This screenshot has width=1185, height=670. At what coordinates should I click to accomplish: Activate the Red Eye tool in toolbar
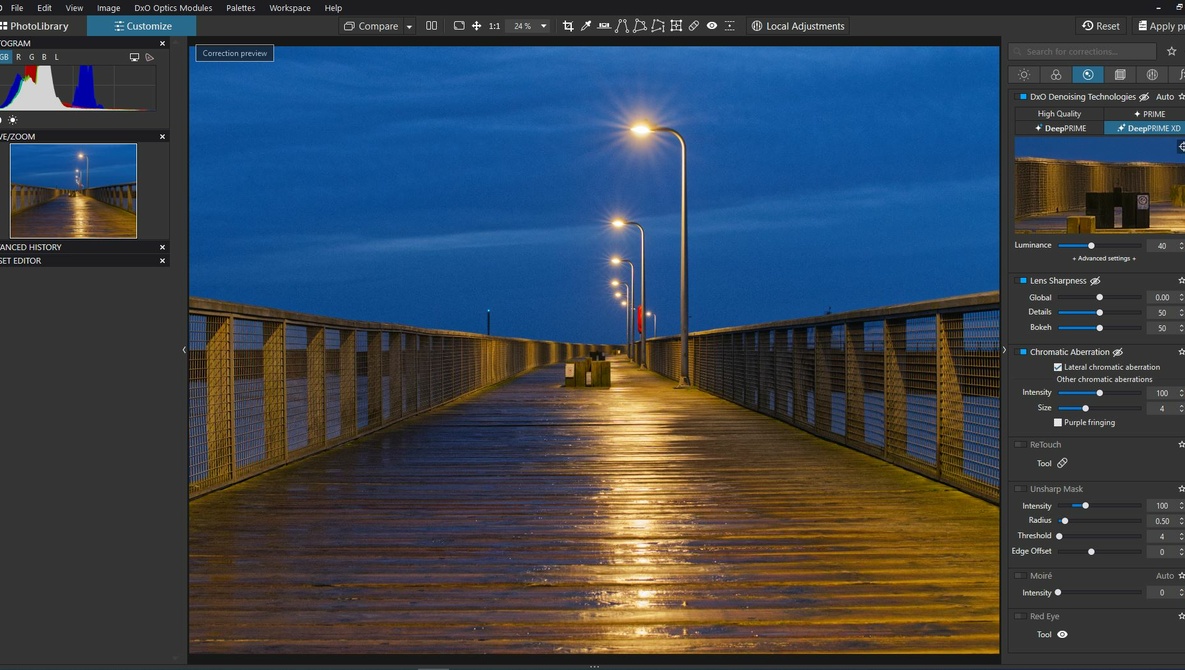click(x=712, y=26)
